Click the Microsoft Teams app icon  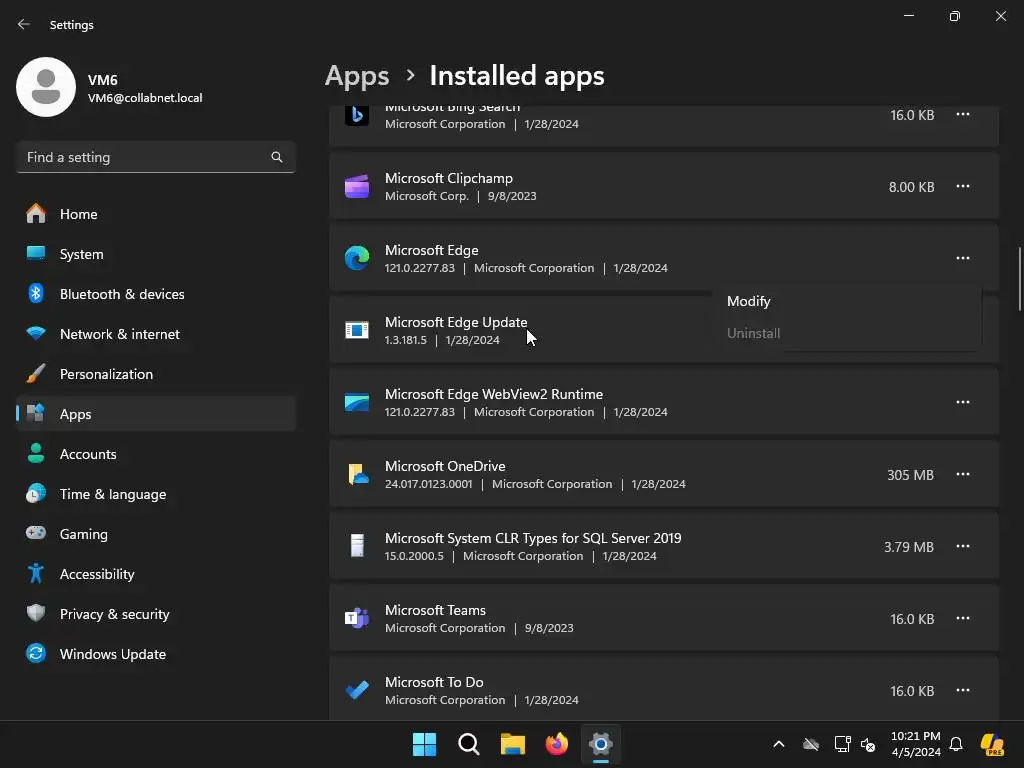pyautogui.click(x=357, y=618)
